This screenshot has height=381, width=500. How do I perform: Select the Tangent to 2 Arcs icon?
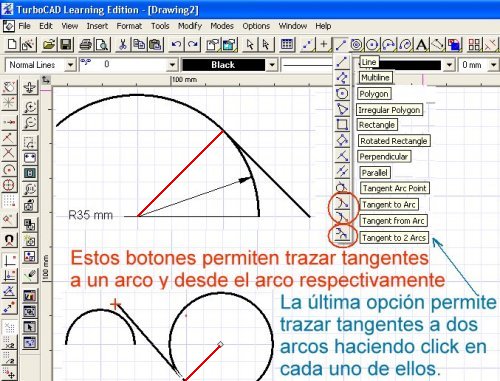tap(342, 234)
